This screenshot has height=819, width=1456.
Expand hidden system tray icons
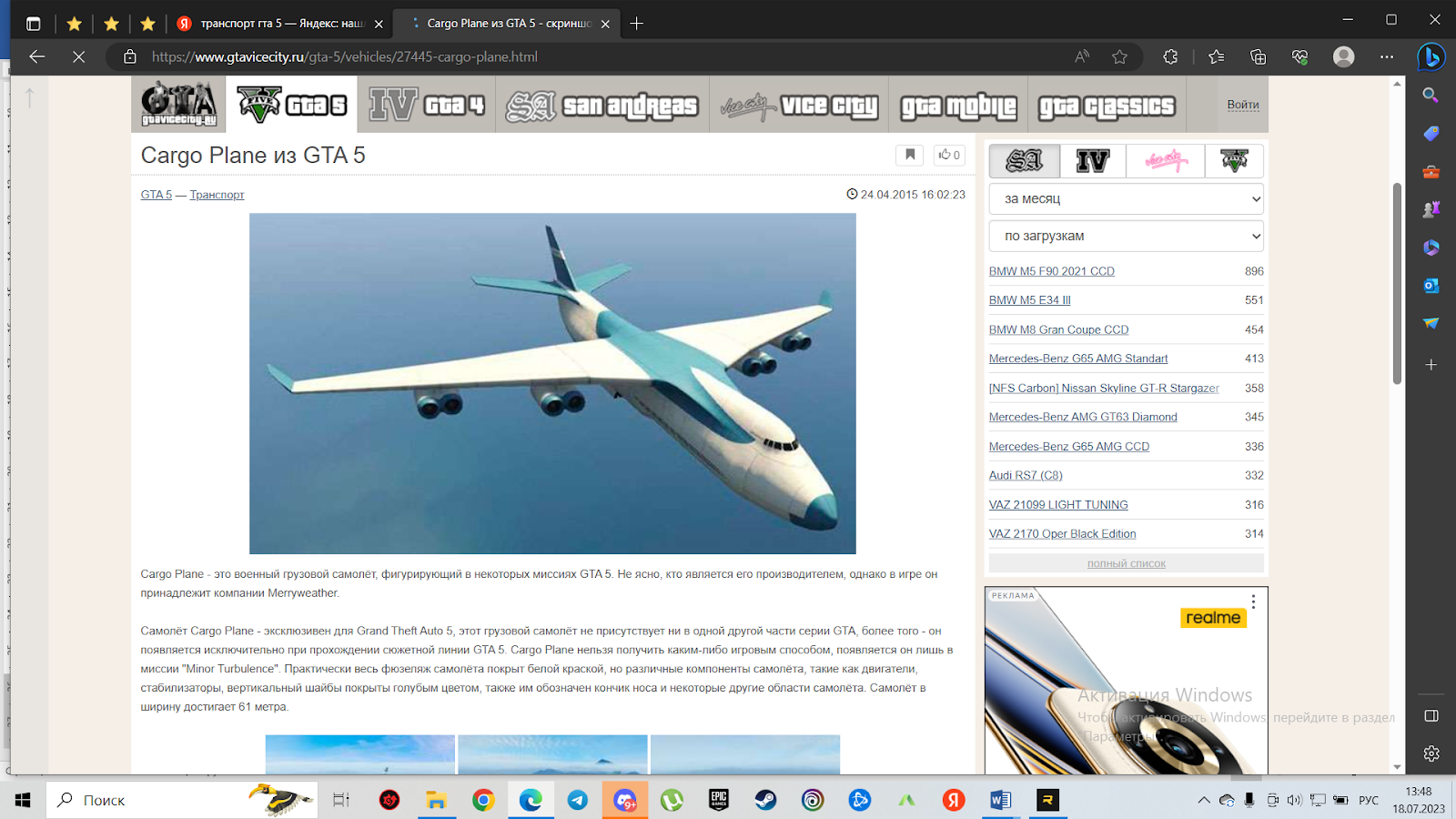pyautogui.click(x=1203, y=801)
